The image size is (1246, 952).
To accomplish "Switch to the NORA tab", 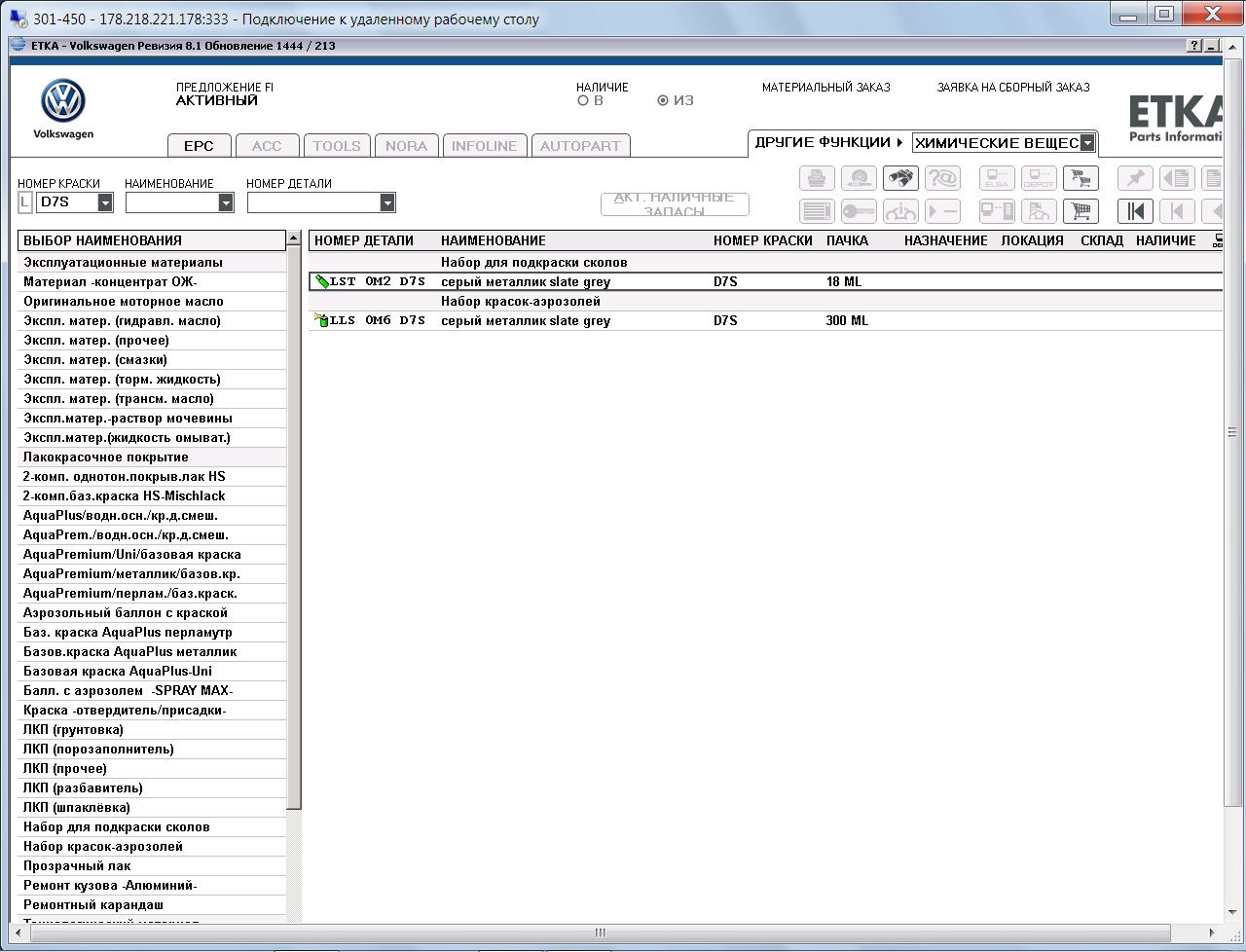I will click(406, 146).
